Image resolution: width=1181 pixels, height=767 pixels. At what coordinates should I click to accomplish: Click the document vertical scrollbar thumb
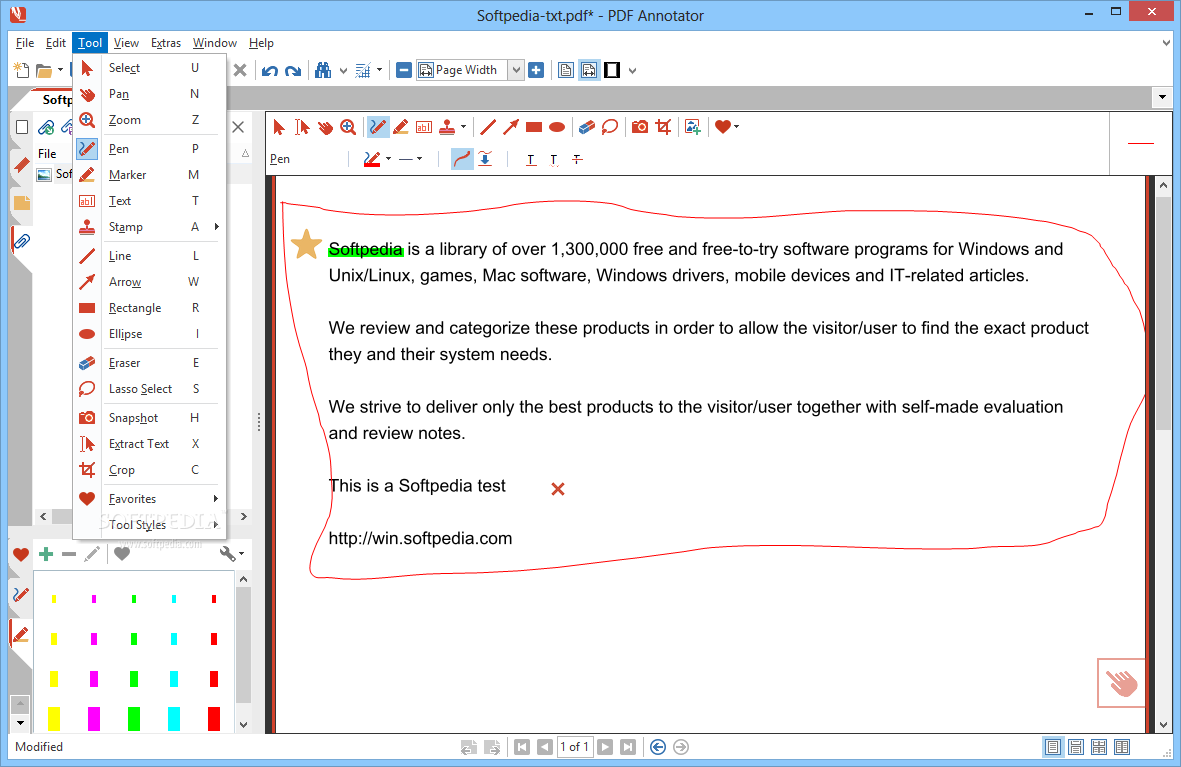[1164, 313]
